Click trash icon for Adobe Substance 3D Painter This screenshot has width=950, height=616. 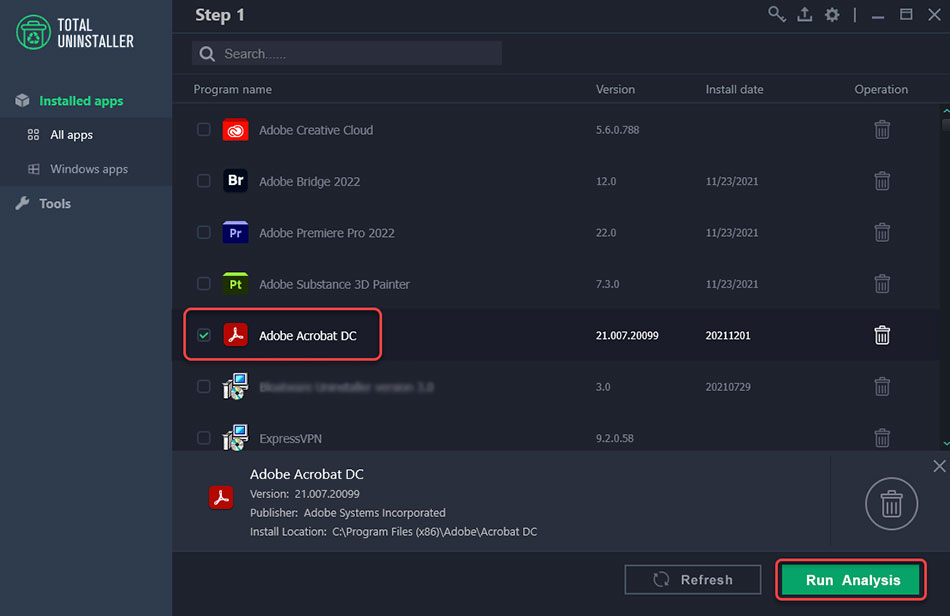(882, 283)
